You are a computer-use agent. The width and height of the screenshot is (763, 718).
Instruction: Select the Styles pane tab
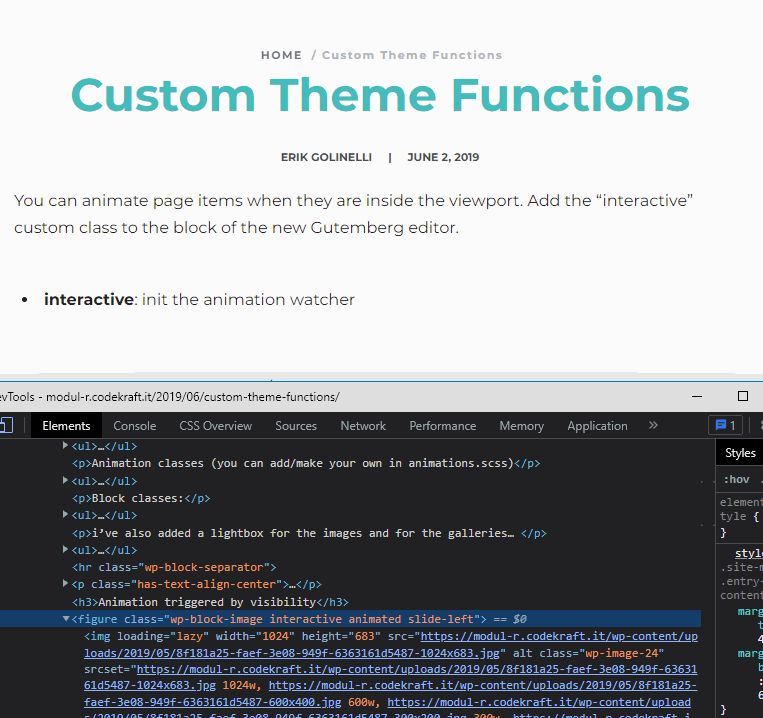tap(740, 453)
